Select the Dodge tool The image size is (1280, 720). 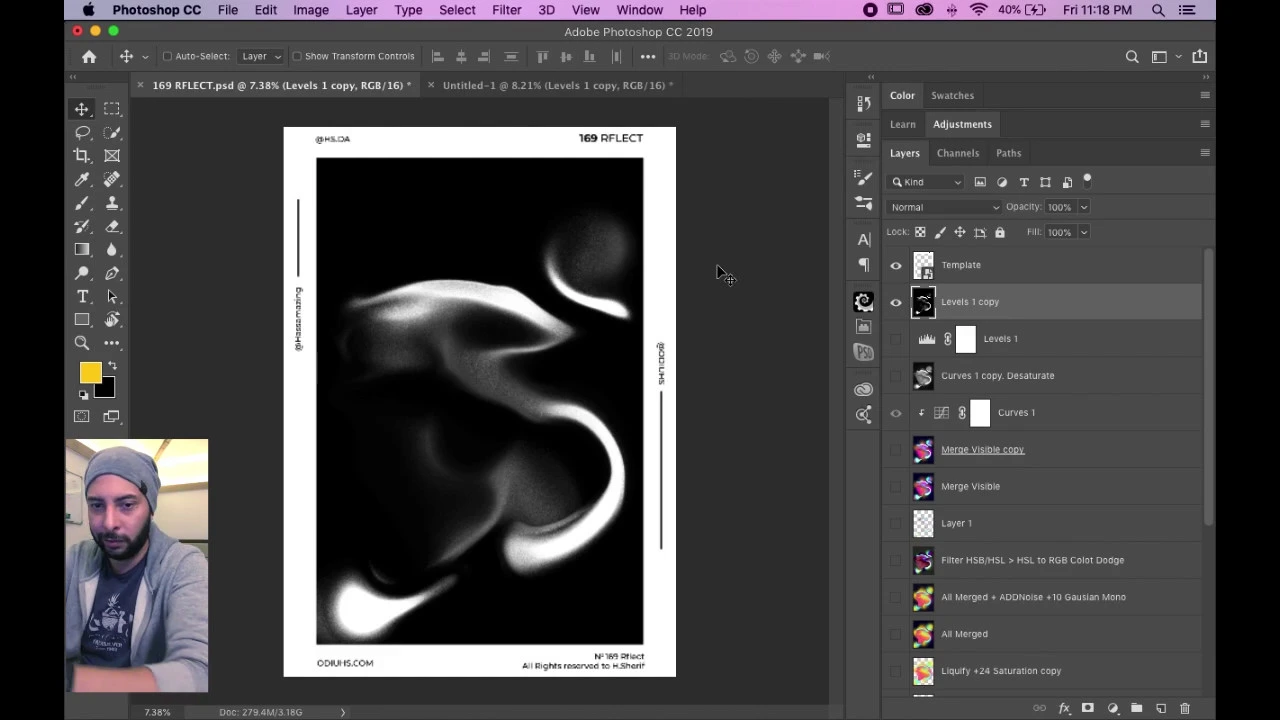(x=82, y=273)
